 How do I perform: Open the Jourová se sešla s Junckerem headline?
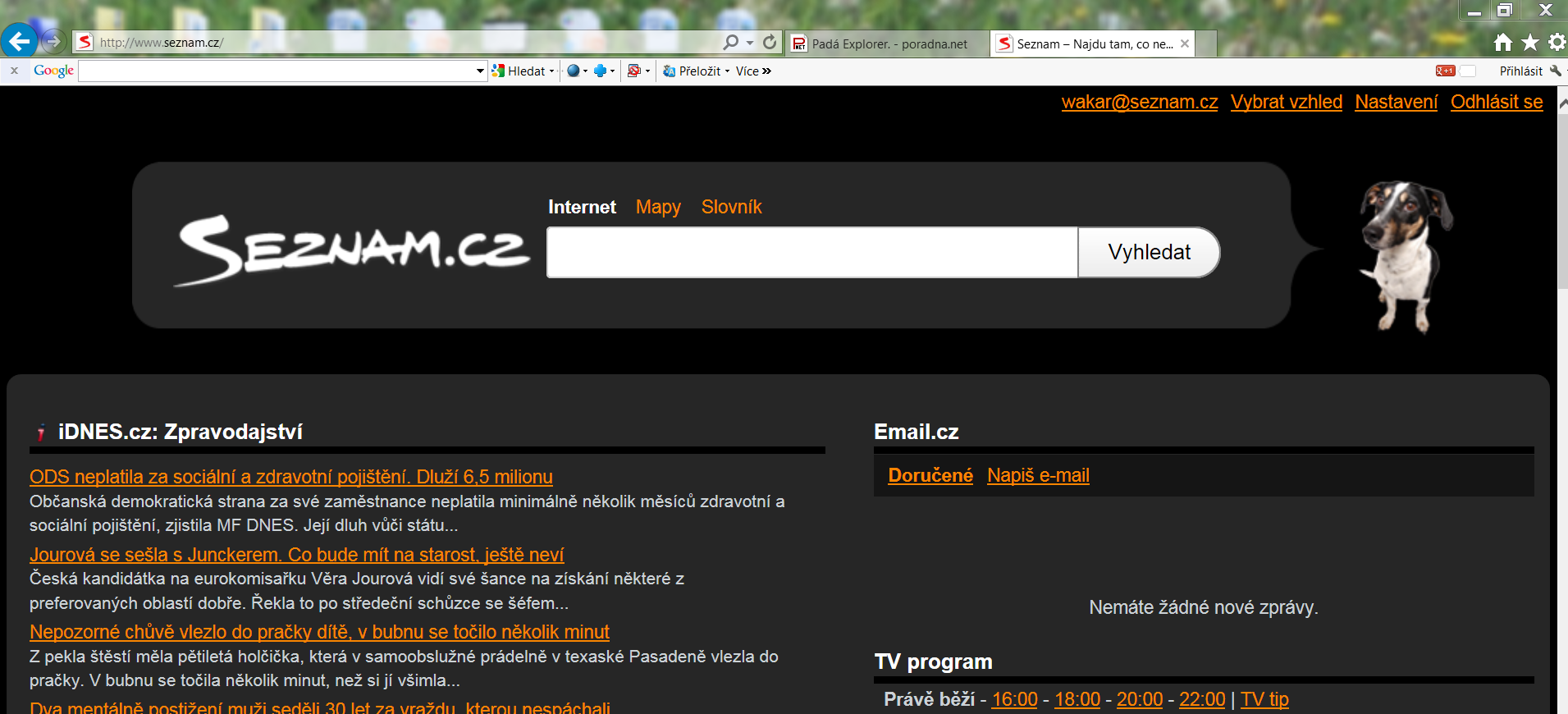[x=297, y=555]
